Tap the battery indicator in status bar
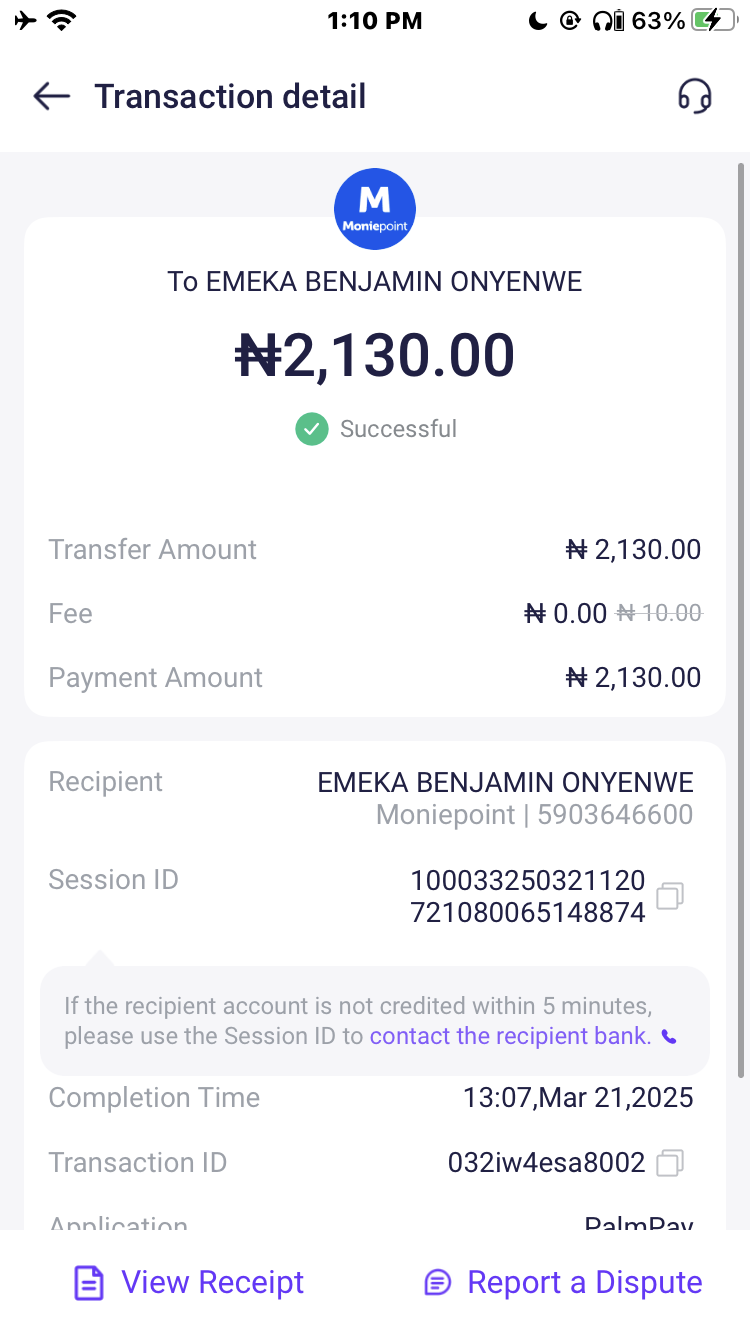The width and height of the screenshot is (750, 1334). coord(718,21)
